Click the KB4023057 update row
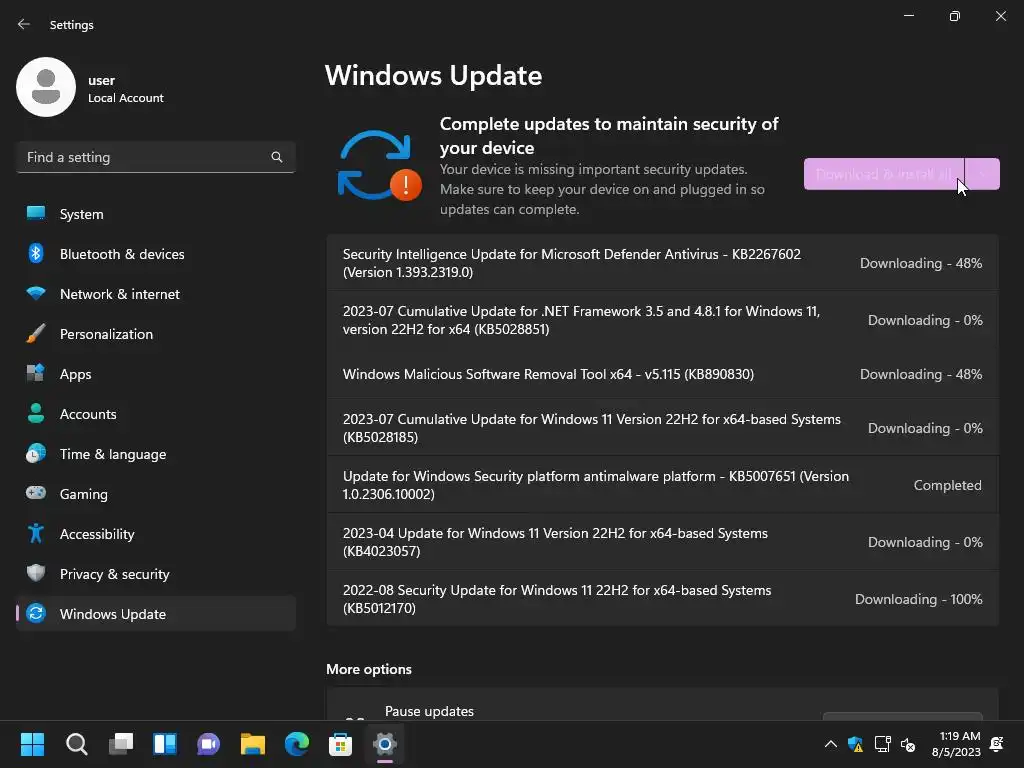 click(x=662, y=542)
